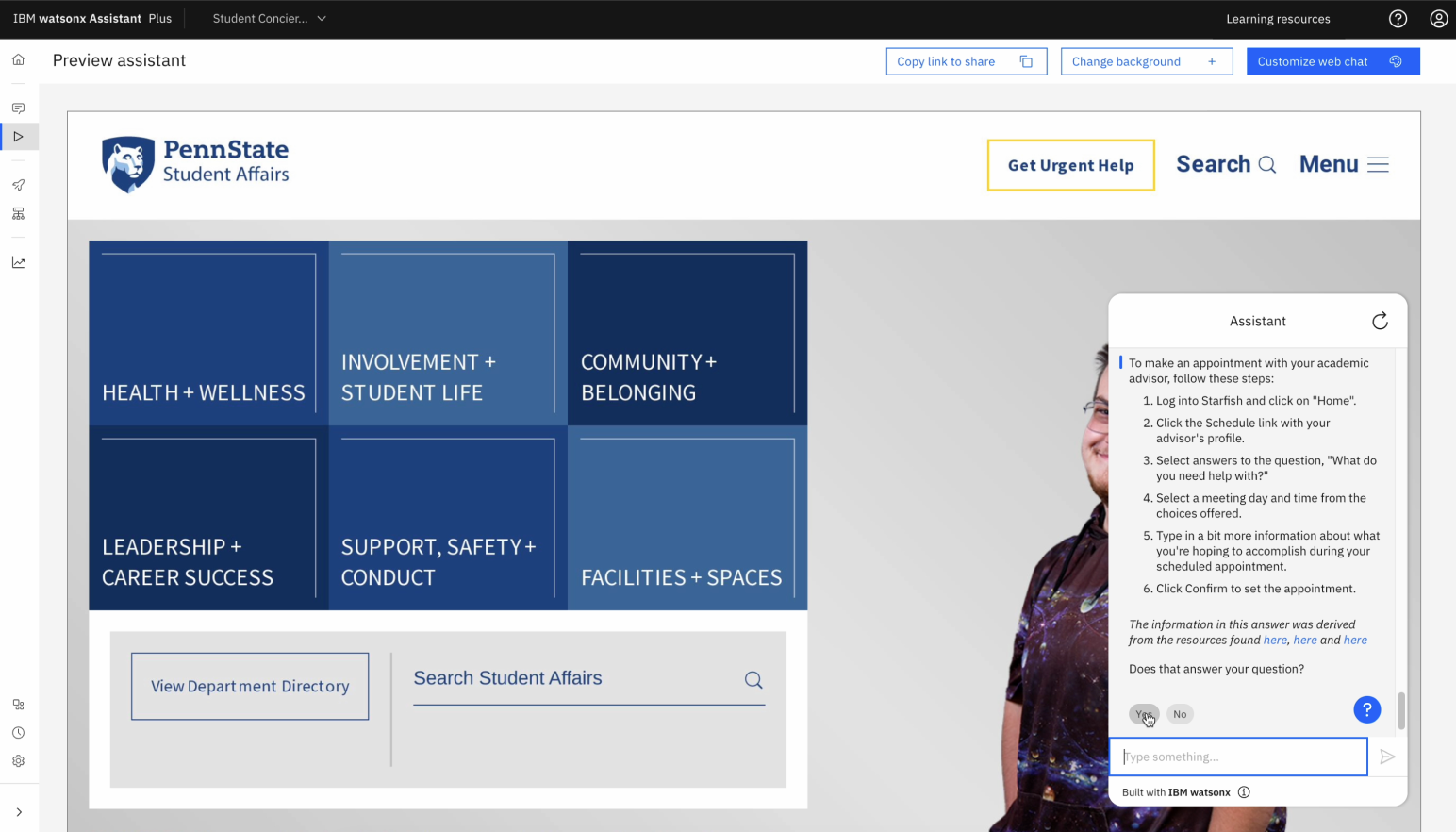Restart conversation with the refresh icon
The width and height of the screenshot is (1456, 832).
[x=1380, y=322]
